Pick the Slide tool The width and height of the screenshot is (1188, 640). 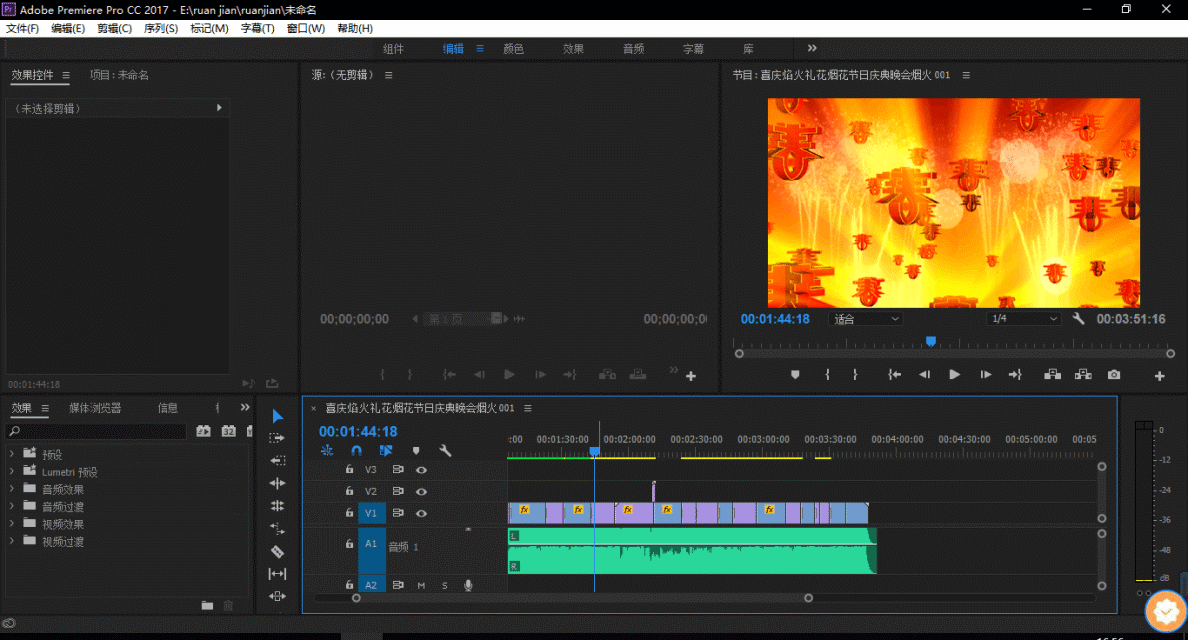point(277,596)
